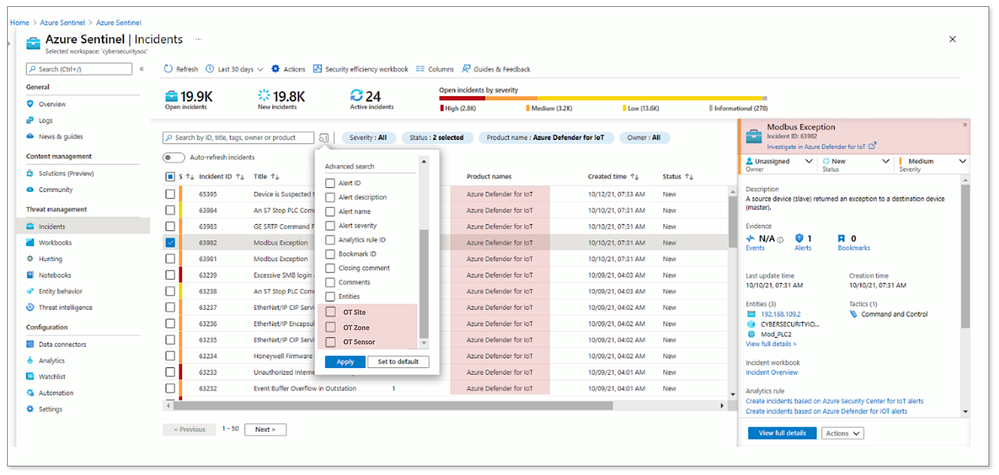The image size is (999, 475).
Task: Go to Next page of incidents
Action: tap(265, 429)
